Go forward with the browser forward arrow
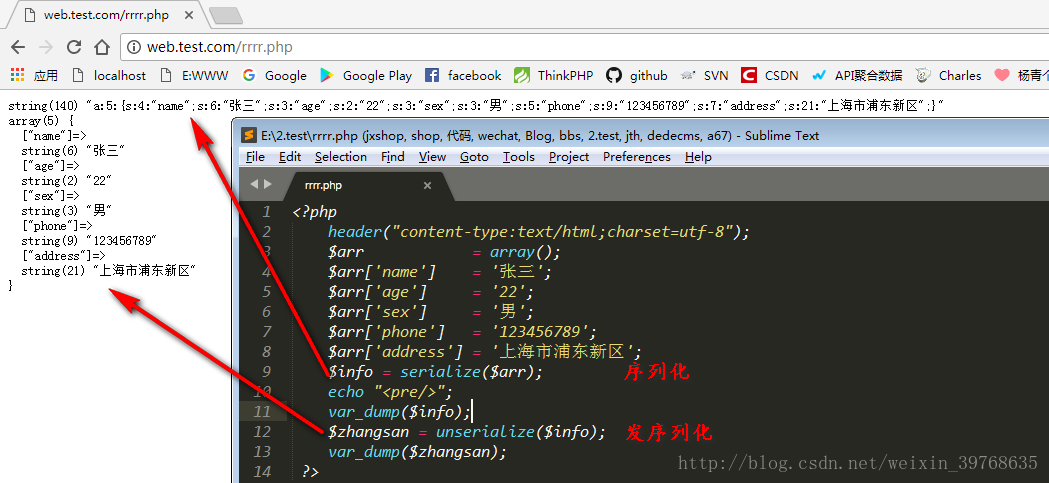Viewport: 1049px width, 483px height. click(x=46, y=47)
